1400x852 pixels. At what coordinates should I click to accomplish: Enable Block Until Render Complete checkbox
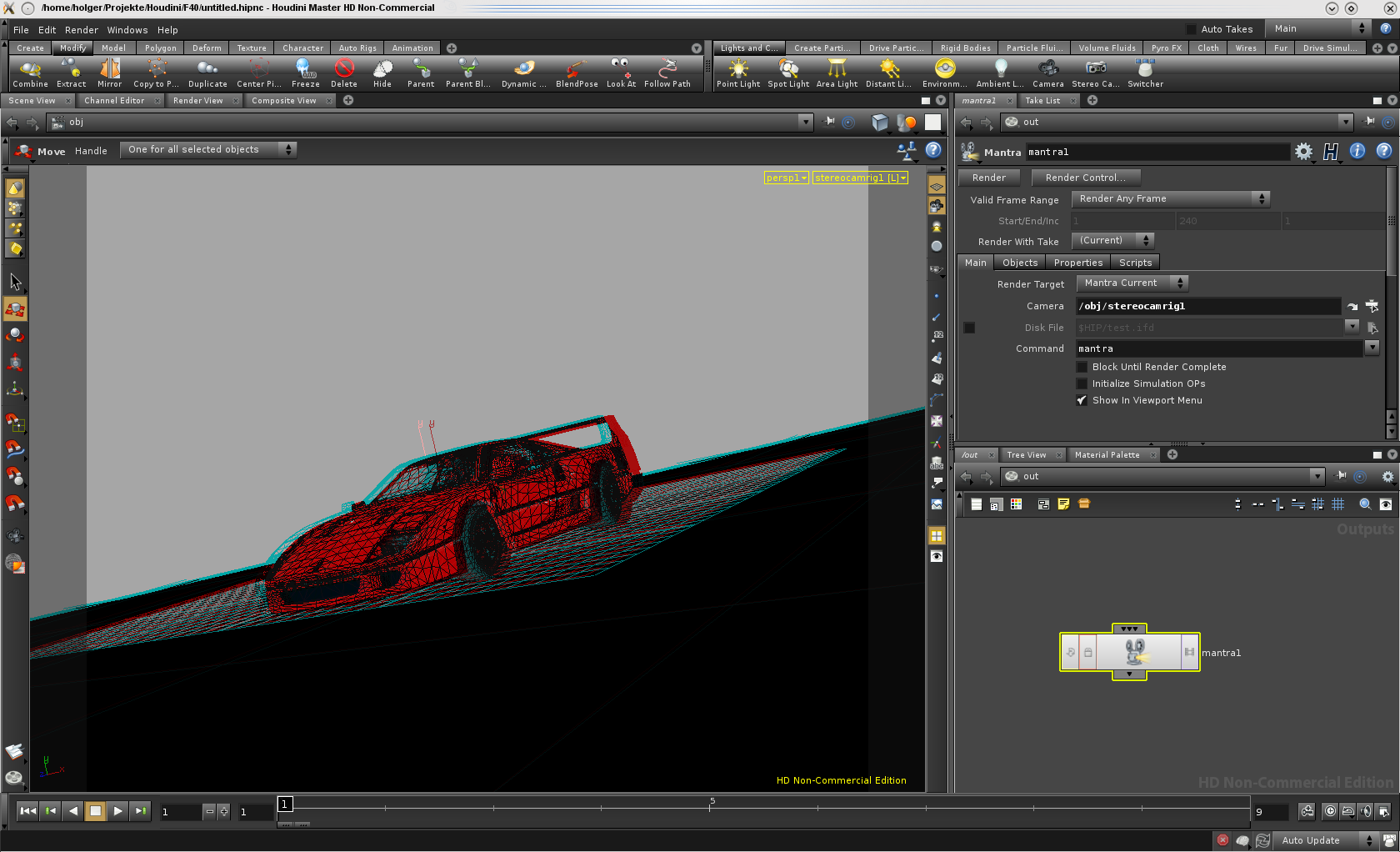[x=1082, y=367]
